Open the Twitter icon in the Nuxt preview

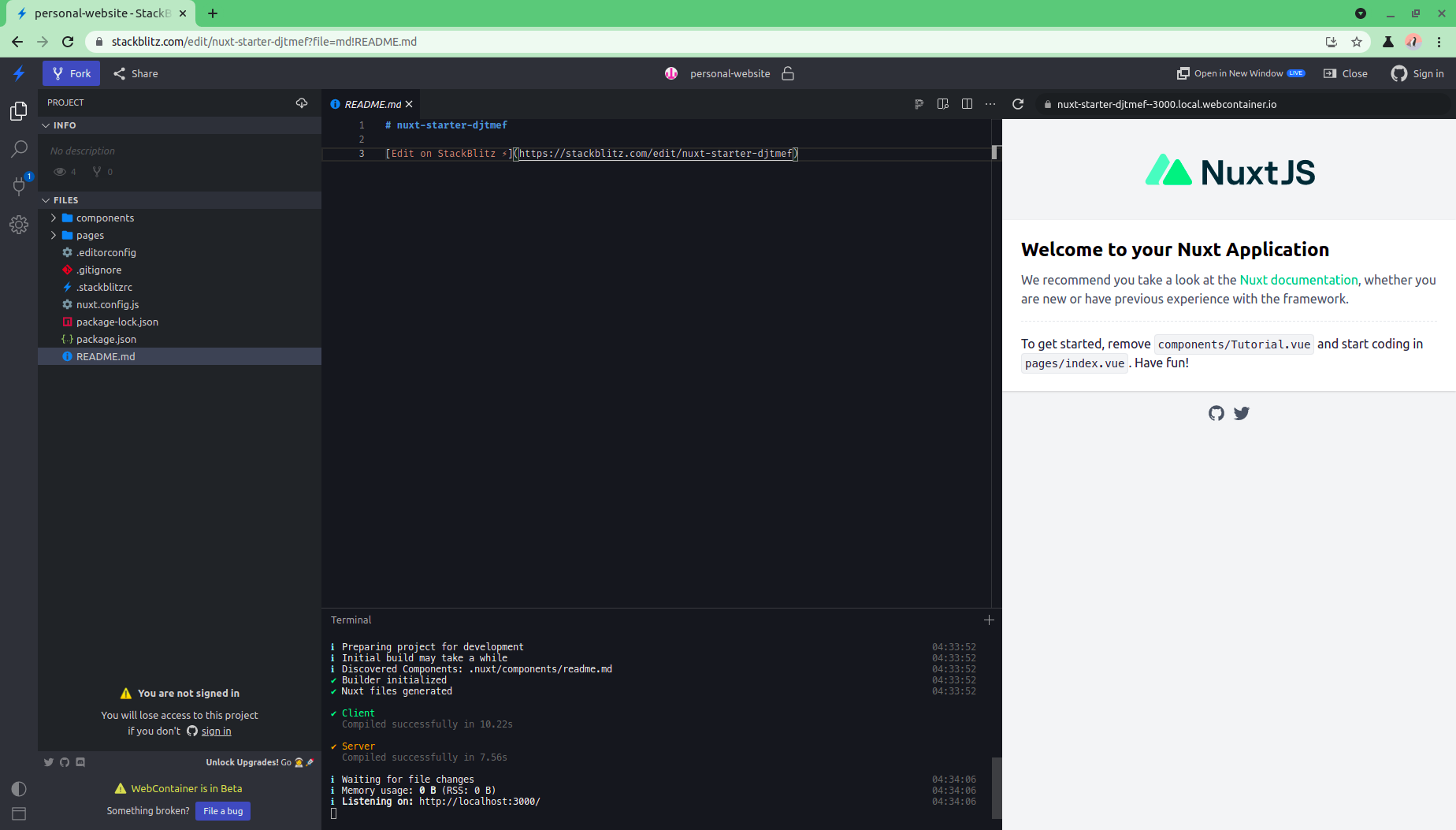coord(1241,413)
